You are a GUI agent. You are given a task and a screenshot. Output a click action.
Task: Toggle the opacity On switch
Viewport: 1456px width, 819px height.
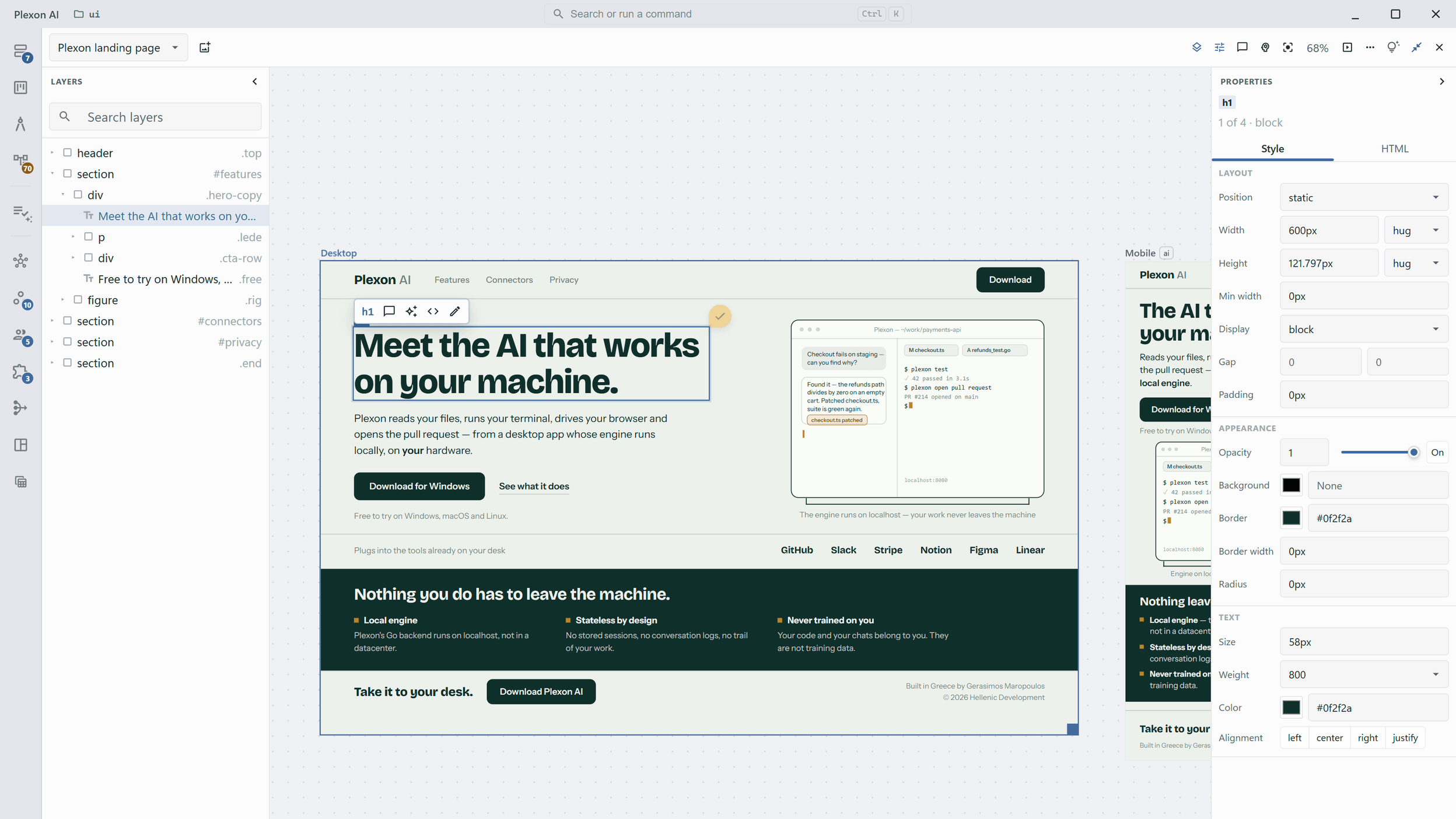[1437, 452]
